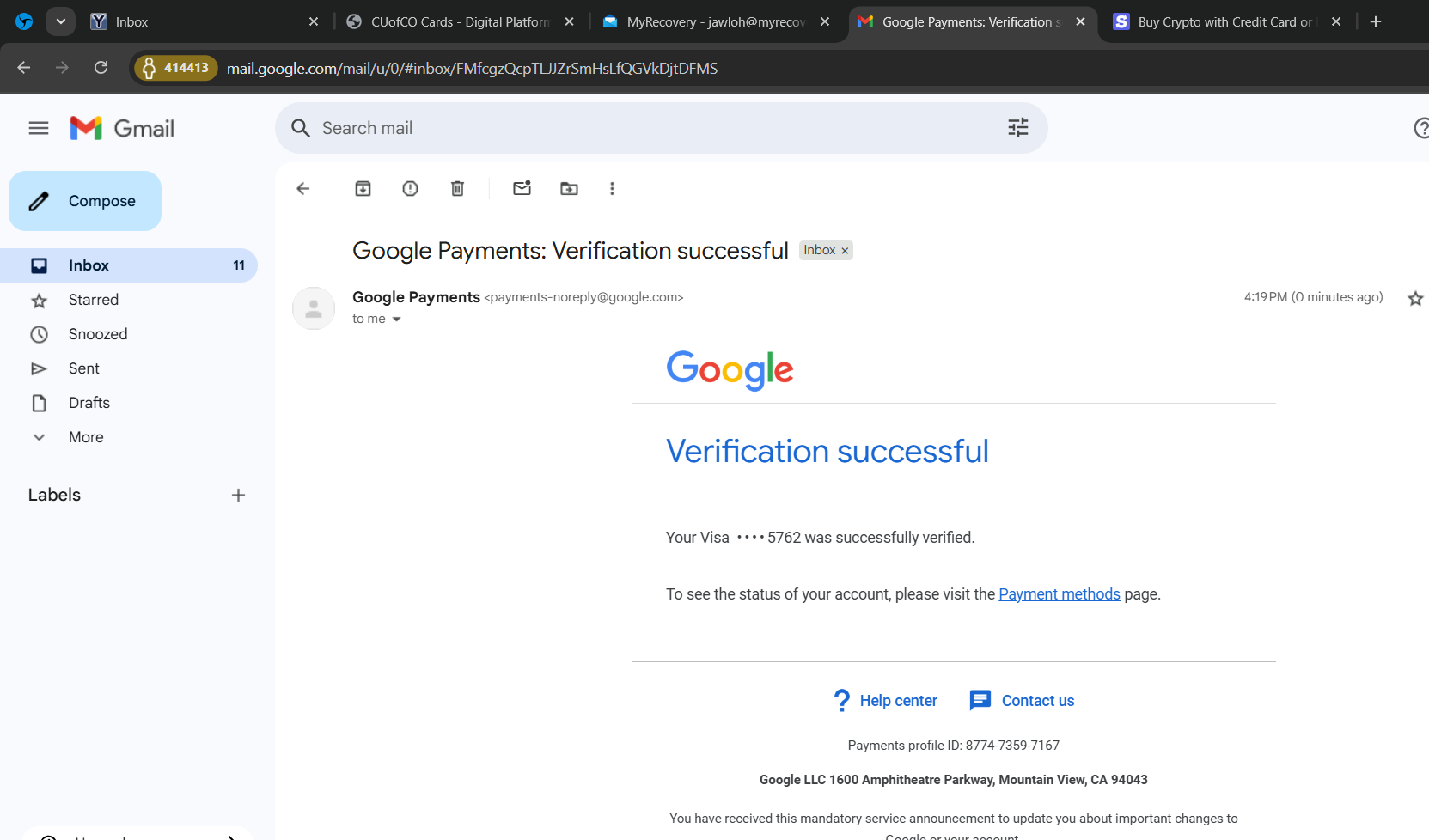
Task: Delete the email using the trash icon
Action: click(x=458, y=189)
